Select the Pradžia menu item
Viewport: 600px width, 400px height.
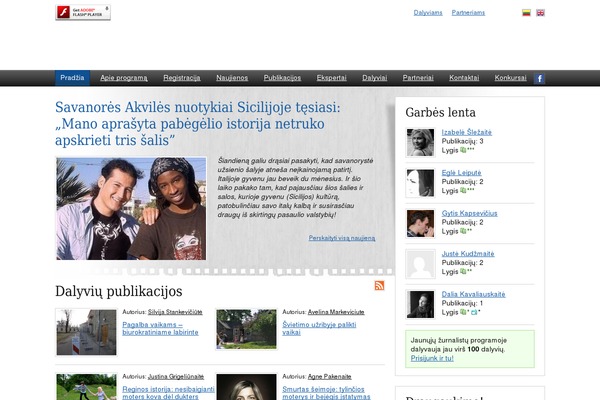pos(72,78)
